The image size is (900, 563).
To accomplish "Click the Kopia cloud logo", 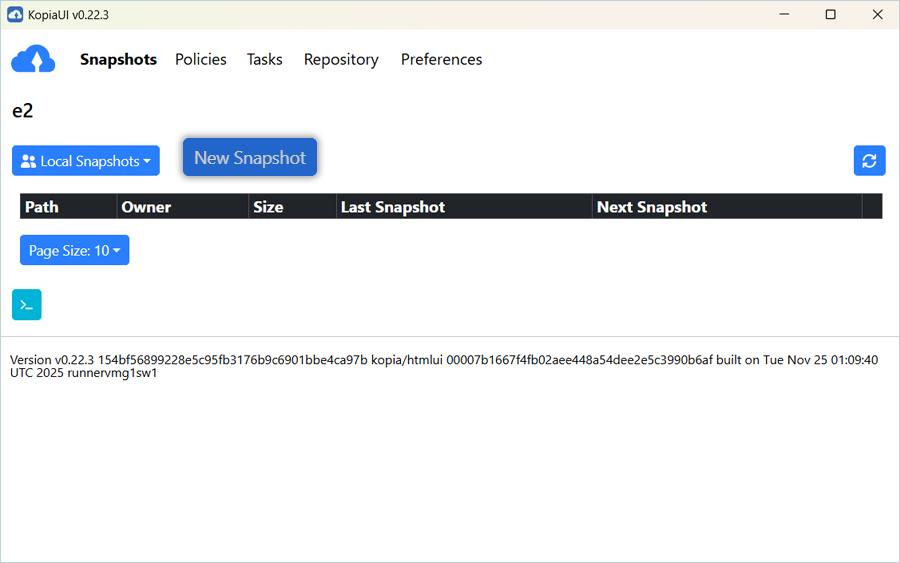I will click(33, 60).
